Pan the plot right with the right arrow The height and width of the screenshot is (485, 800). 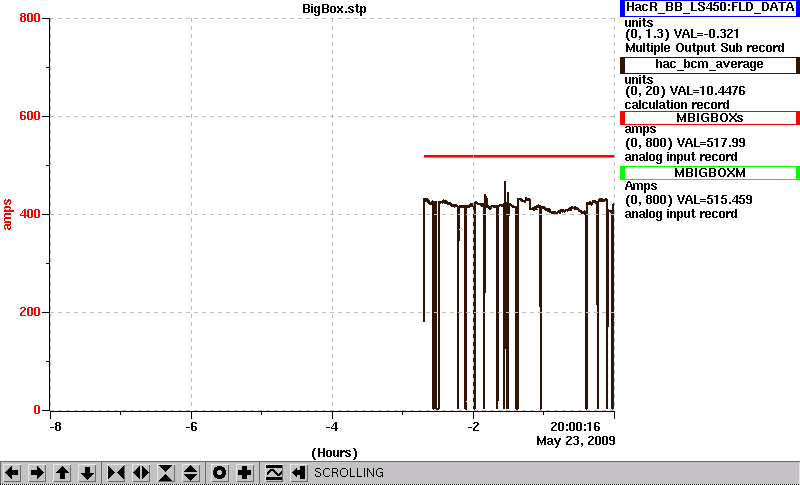pyautogui.click(x=37, y=473)
